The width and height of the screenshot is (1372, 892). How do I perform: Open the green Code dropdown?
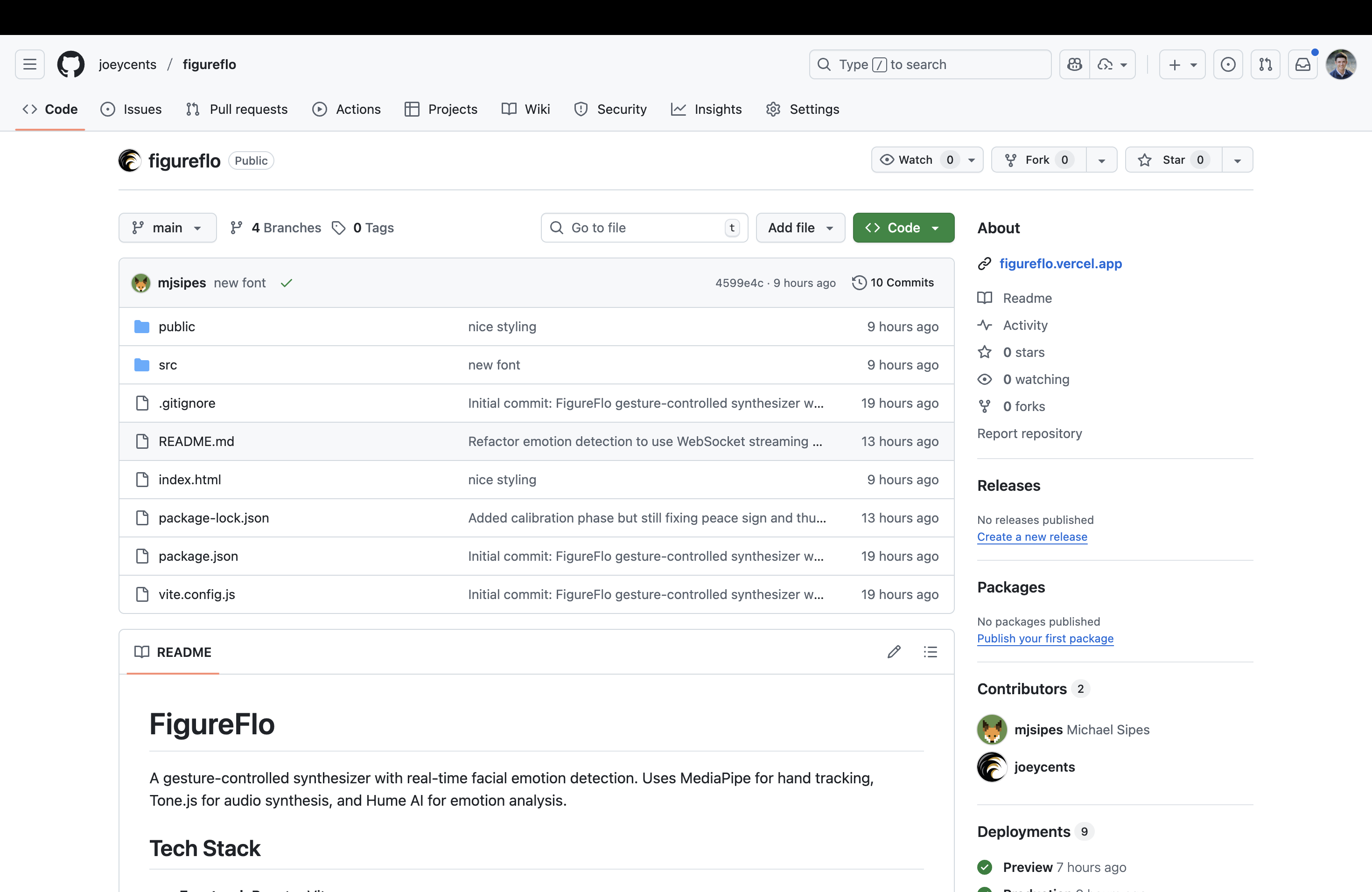coord(903,228)
